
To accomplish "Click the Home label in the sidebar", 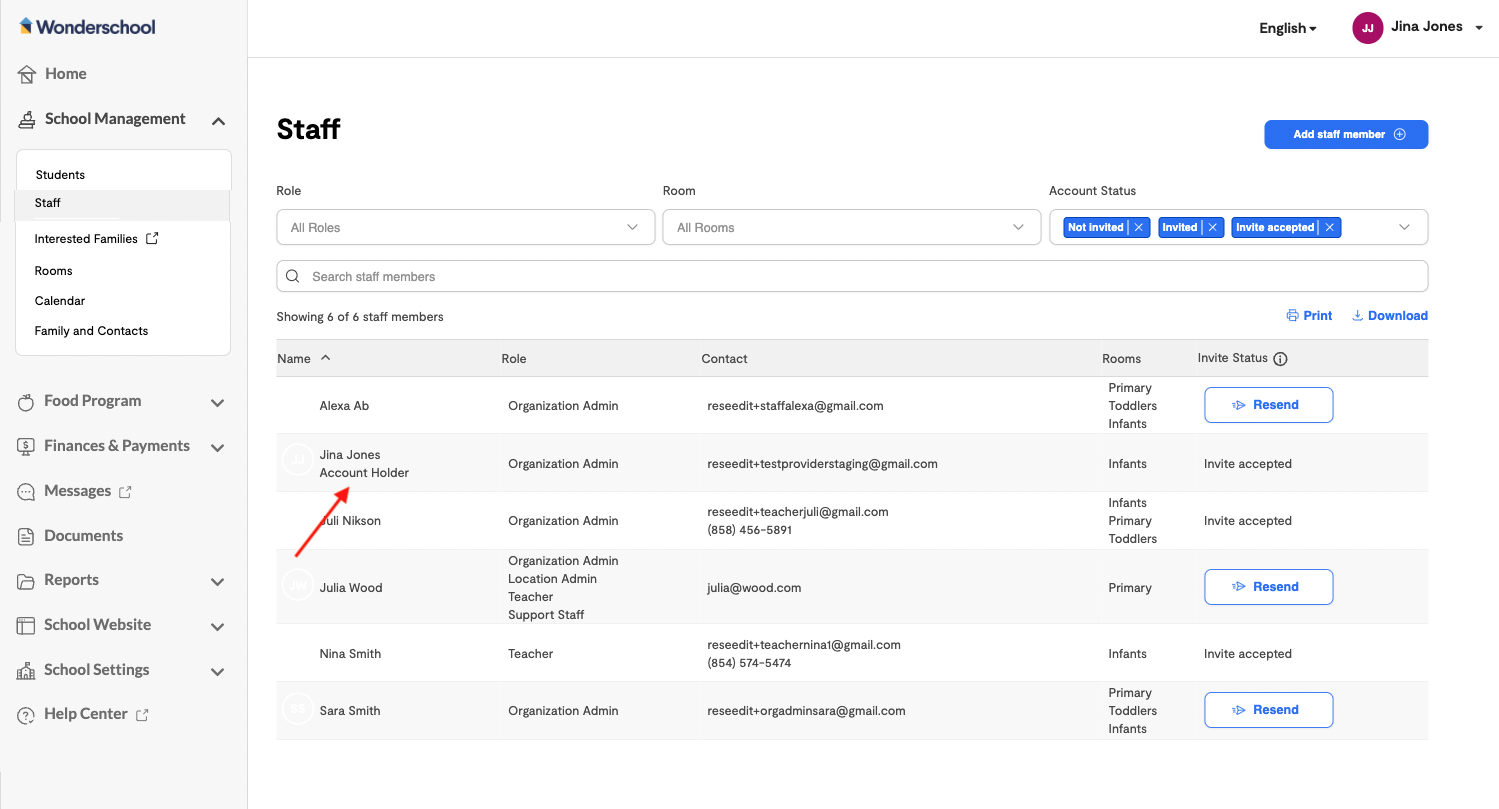I will [x=66, y=74].
